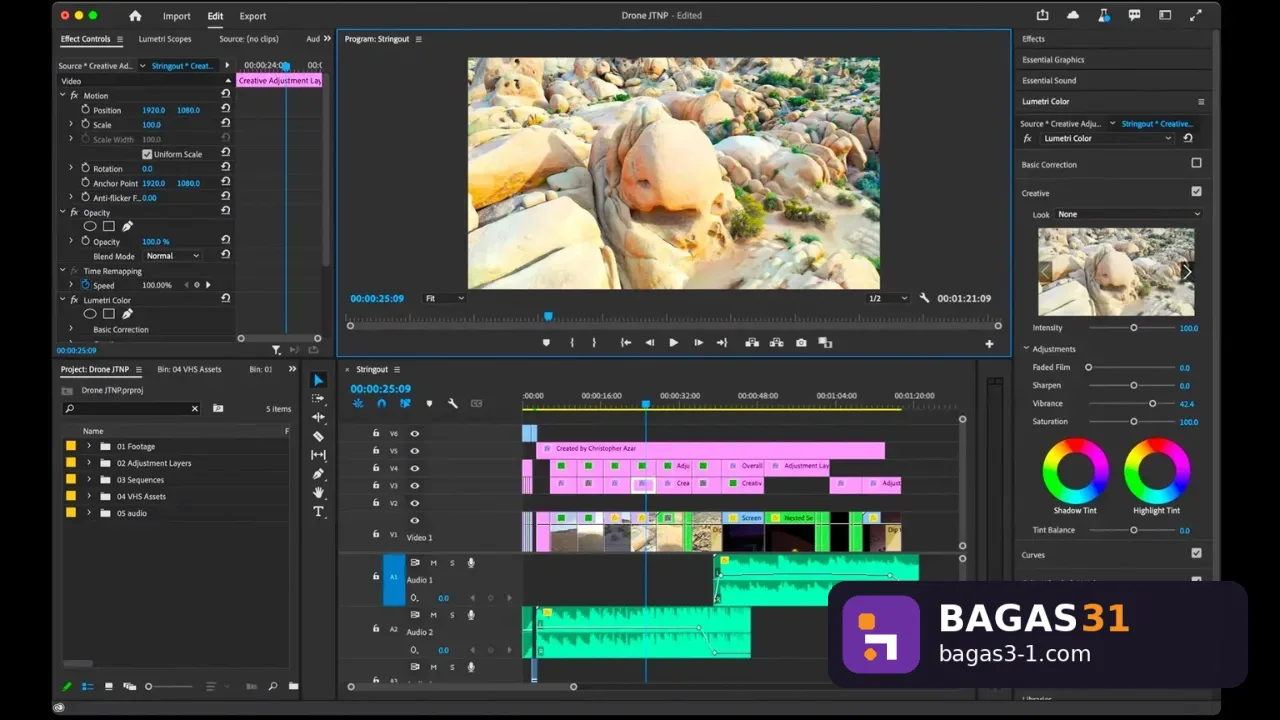Open Essential Sound panel
The width and height of the screenshot is (1280, 720).
pyautogui.click(x=1049, y=80)
